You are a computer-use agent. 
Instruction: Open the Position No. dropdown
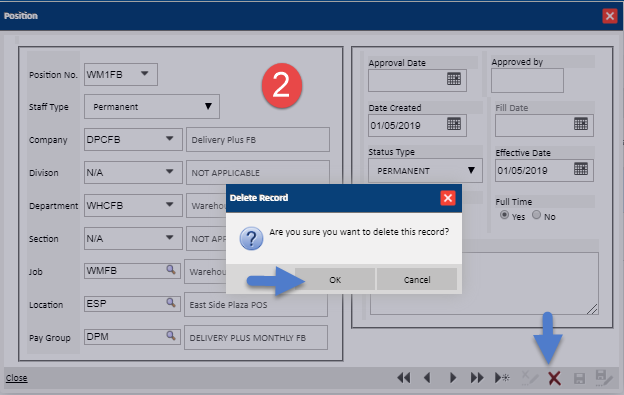pos(145,74)
